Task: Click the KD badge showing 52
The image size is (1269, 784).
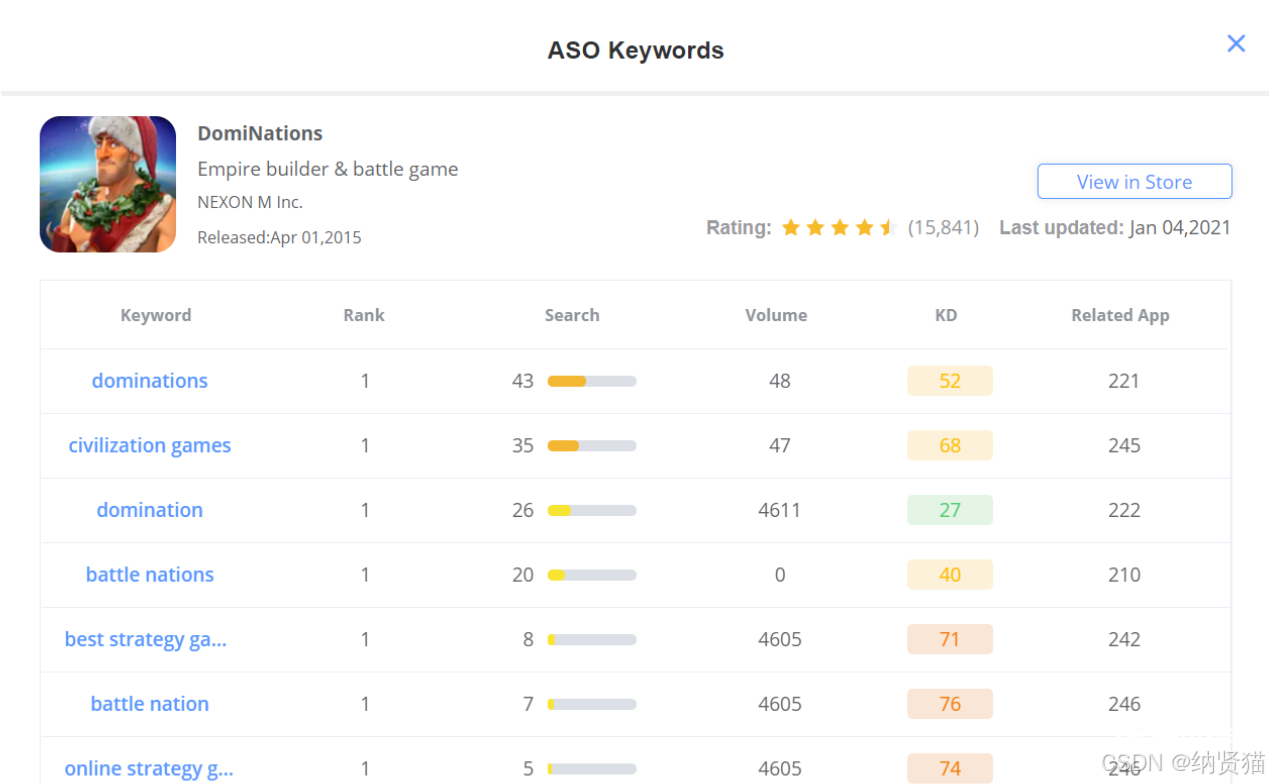Action: click(x=950, y=381)
